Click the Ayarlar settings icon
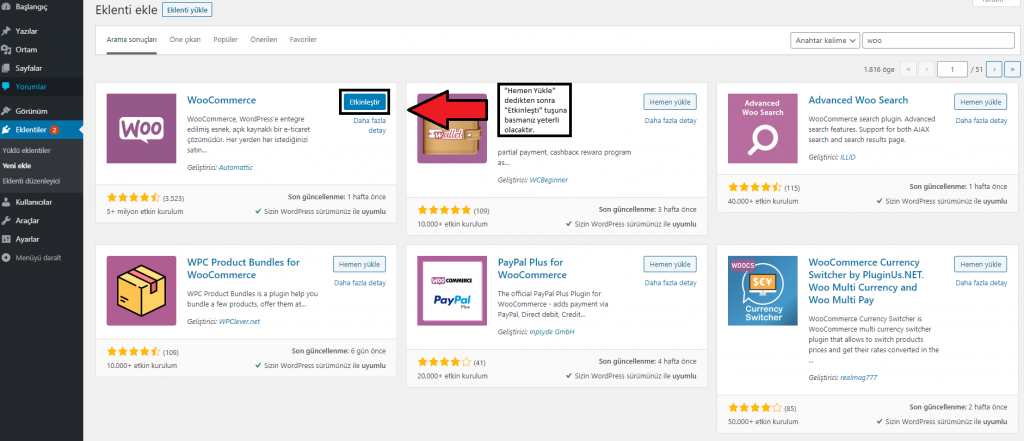1024x441 pixels. coord(6,239)
